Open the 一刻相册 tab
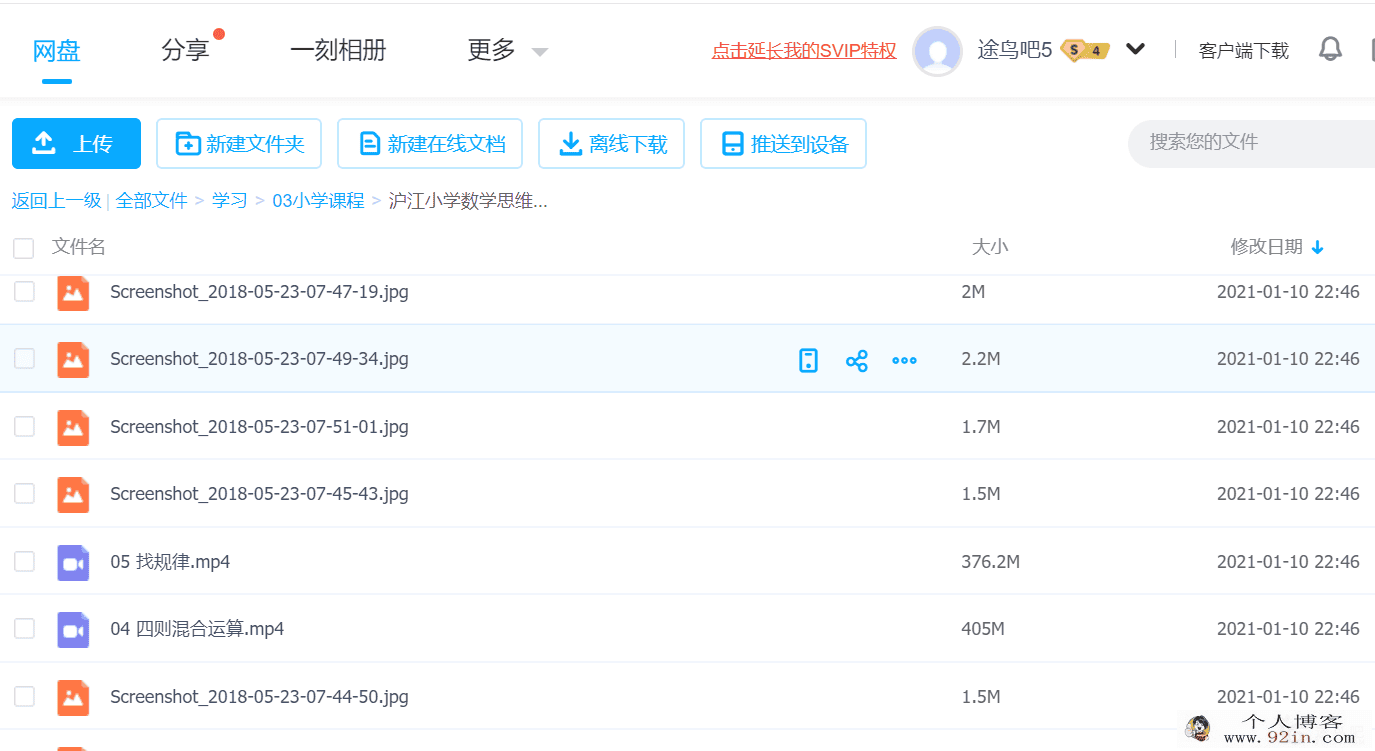The height and width of the screenshot is (751, 1375). click(338, 50)
